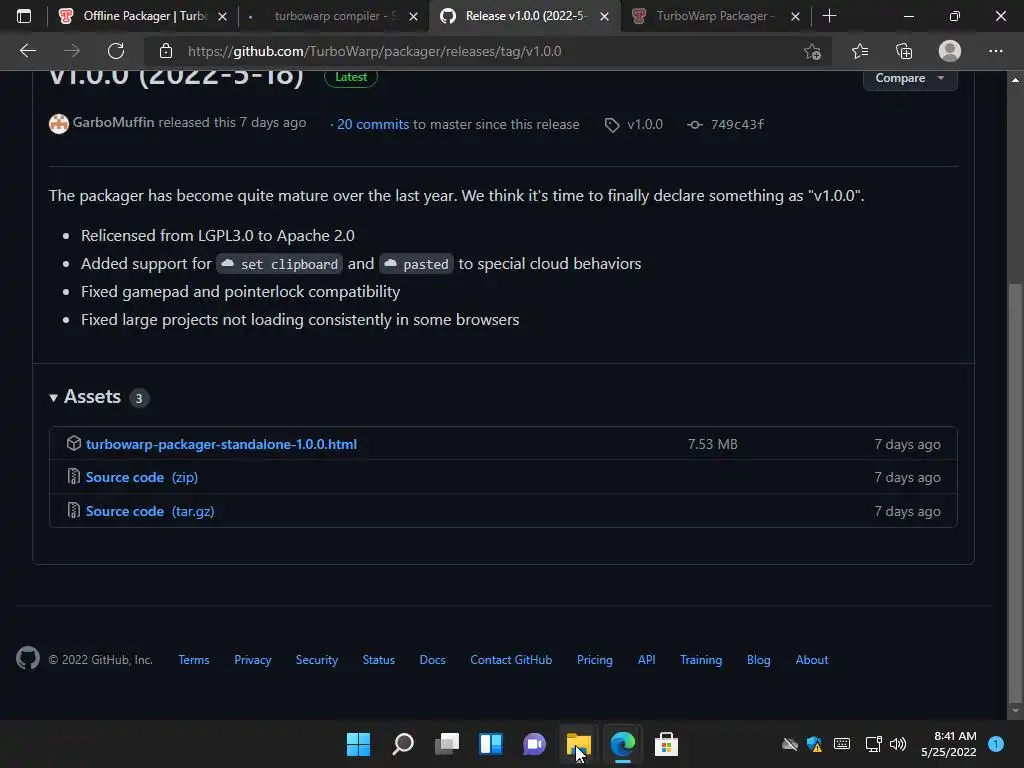1024x768 pixels.
Task: Open the Pricing footer link
Action: point(595,660)
